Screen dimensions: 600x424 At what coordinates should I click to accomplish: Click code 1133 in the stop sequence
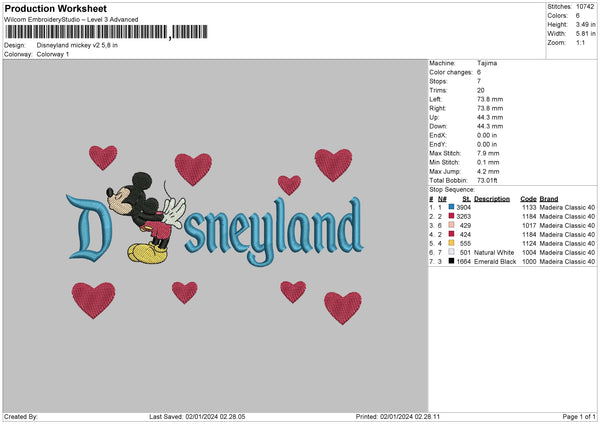point(529,207)
